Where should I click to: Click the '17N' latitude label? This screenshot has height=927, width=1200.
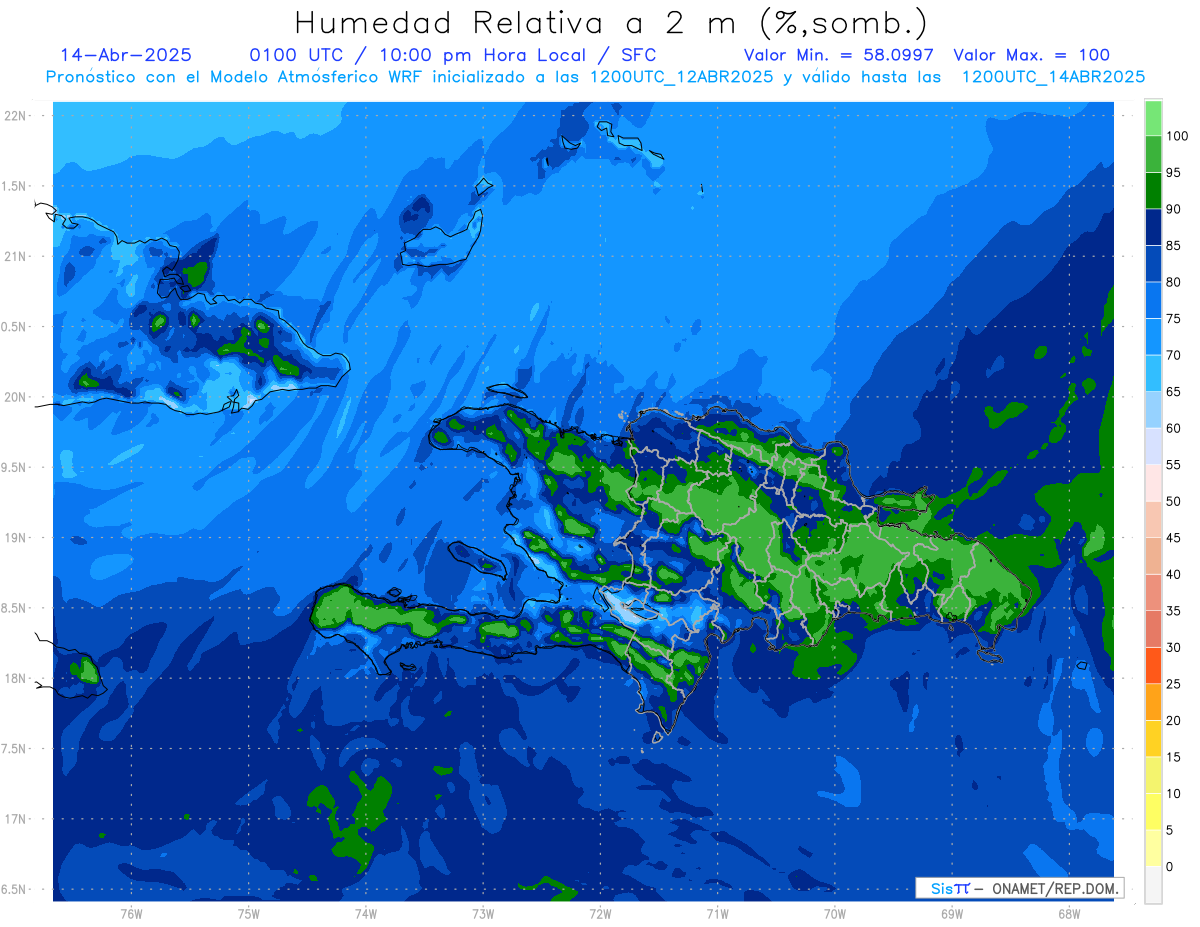pos(17,819)
